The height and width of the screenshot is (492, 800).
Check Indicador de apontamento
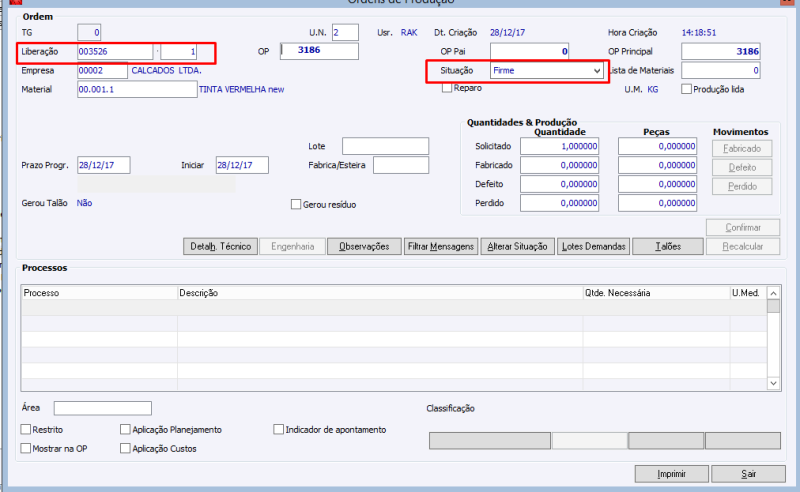[278, 429]
